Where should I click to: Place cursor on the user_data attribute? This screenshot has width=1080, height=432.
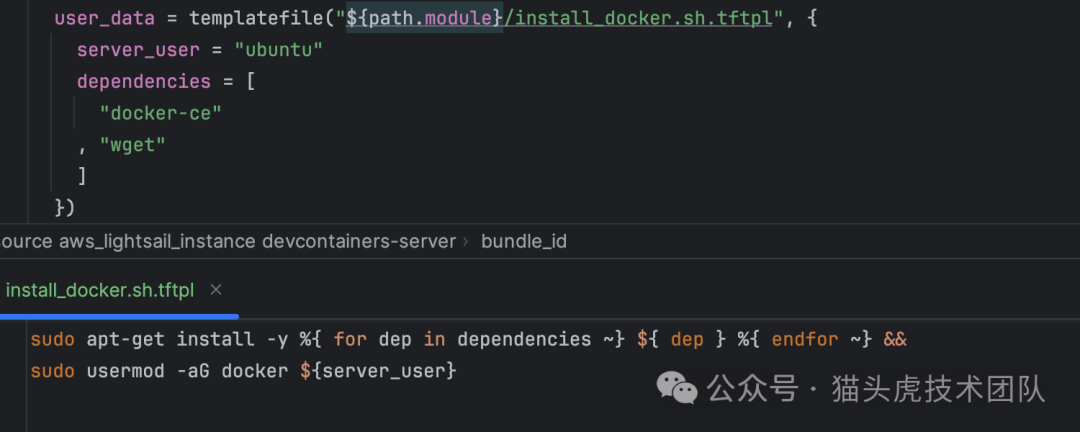pyautogui.click(x=105, y=18)
